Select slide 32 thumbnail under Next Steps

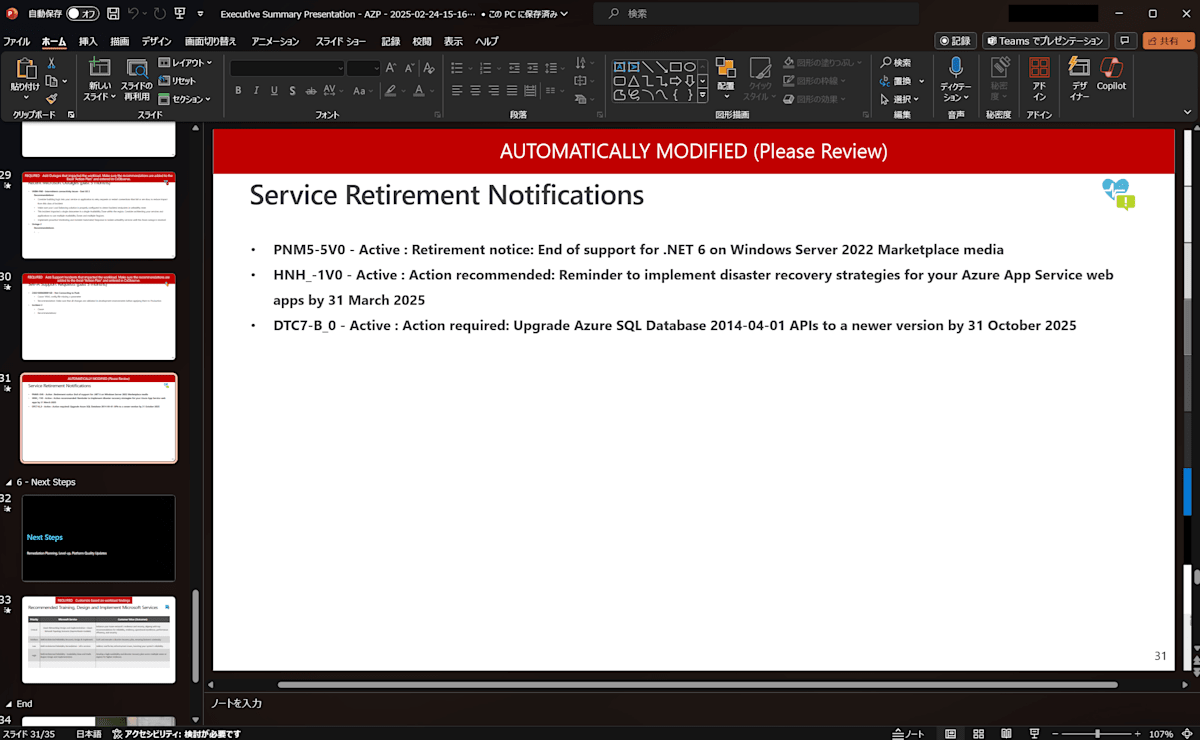98,538
